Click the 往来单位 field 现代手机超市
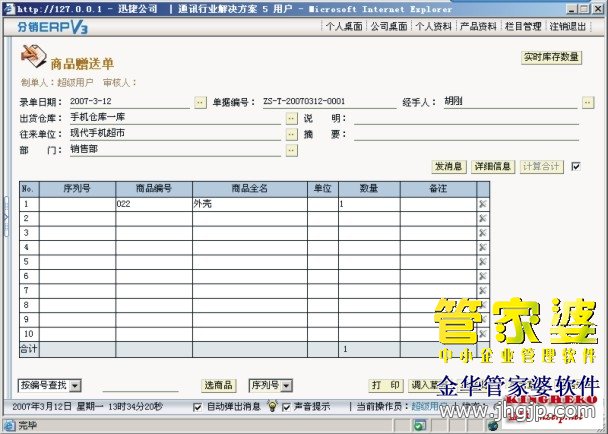Image resolution: width=608 pixels, height=434 pixels. (175, 134)
